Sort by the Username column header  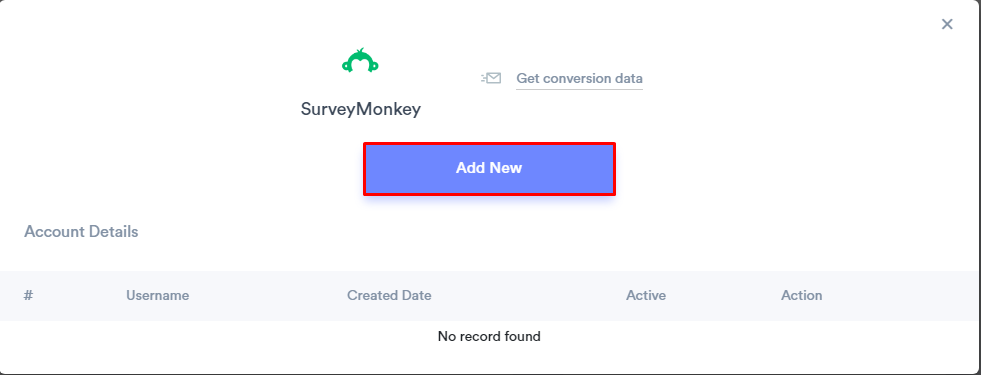[x=158, y=295]
